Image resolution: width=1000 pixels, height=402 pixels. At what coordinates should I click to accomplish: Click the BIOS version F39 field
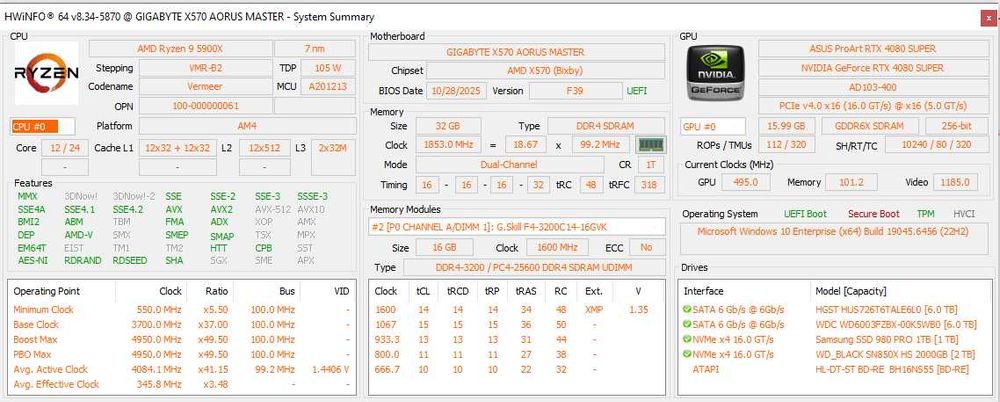click(575, 91)
